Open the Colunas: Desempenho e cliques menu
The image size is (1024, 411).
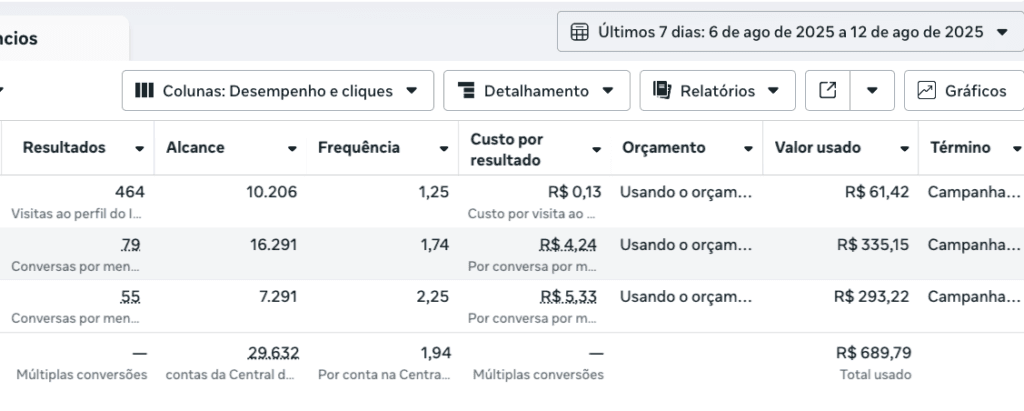[277, 90]
